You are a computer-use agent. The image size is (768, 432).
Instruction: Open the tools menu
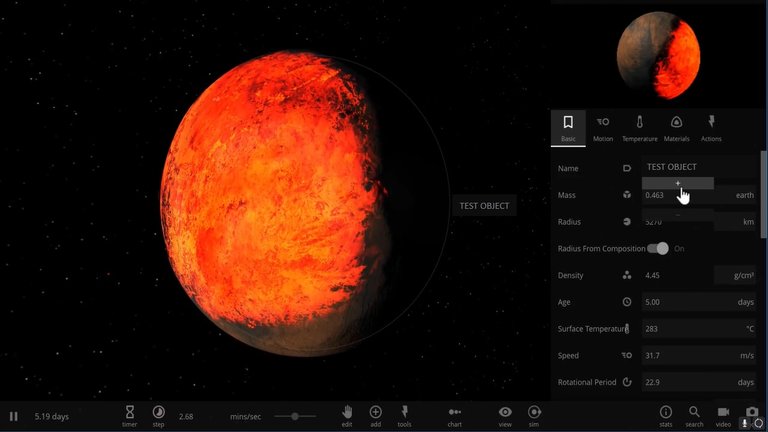click(405, 416)
